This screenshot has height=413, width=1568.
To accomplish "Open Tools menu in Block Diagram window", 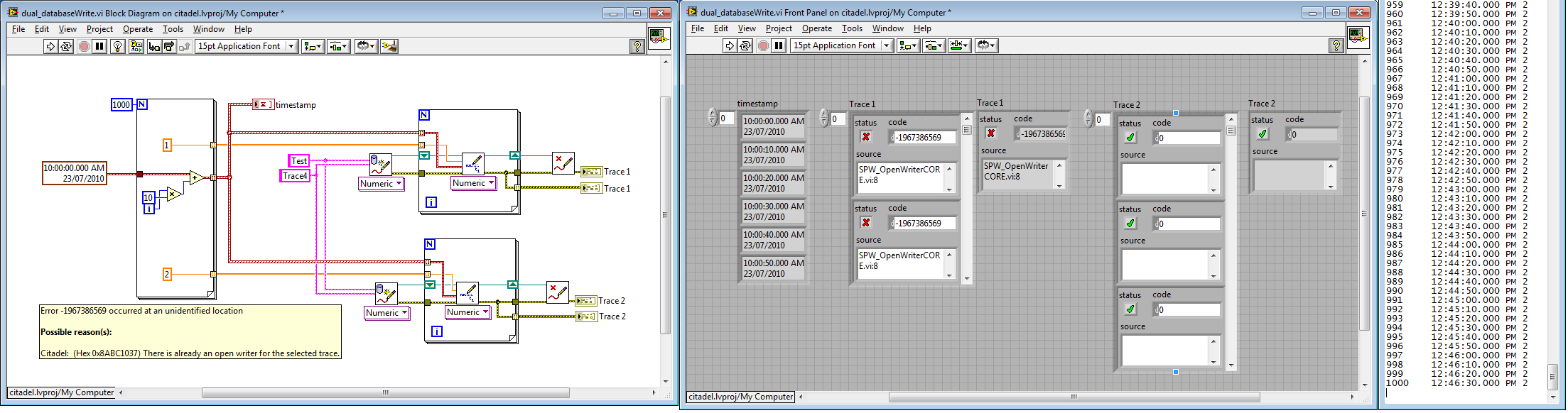I will pos(173,29).
